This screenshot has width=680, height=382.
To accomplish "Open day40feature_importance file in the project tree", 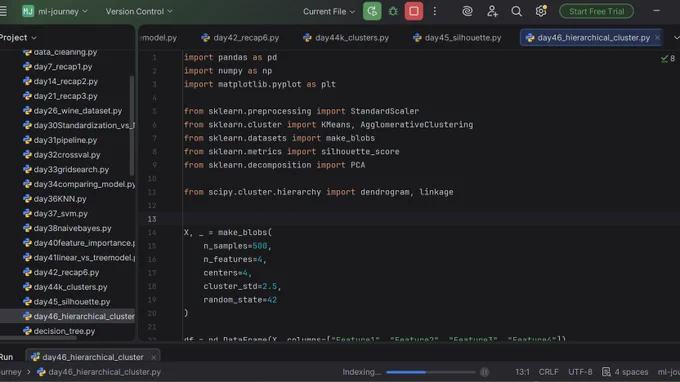I will pyautogui.click(x=84, y=243).
